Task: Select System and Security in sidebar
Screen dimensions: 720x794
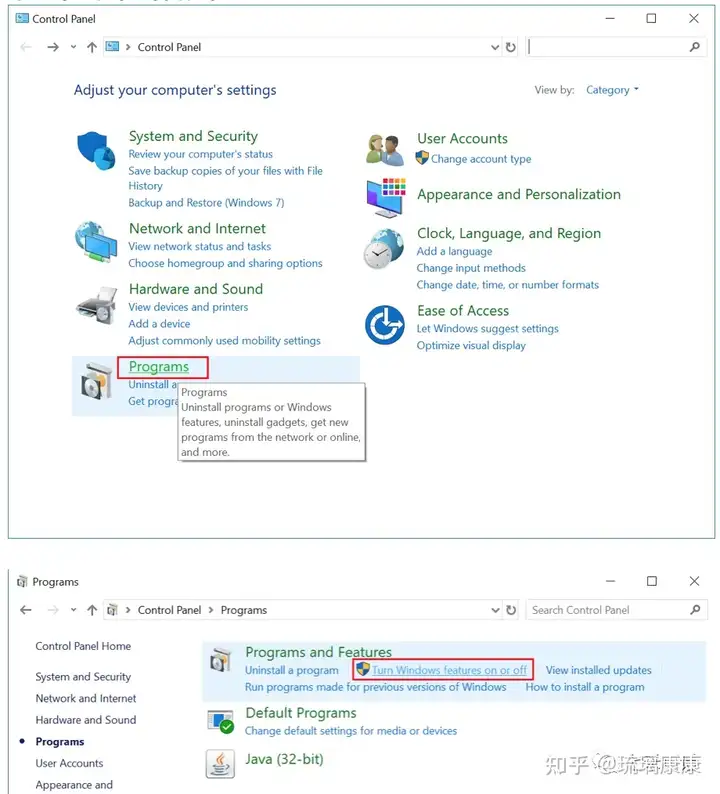Action: (83, 677)
